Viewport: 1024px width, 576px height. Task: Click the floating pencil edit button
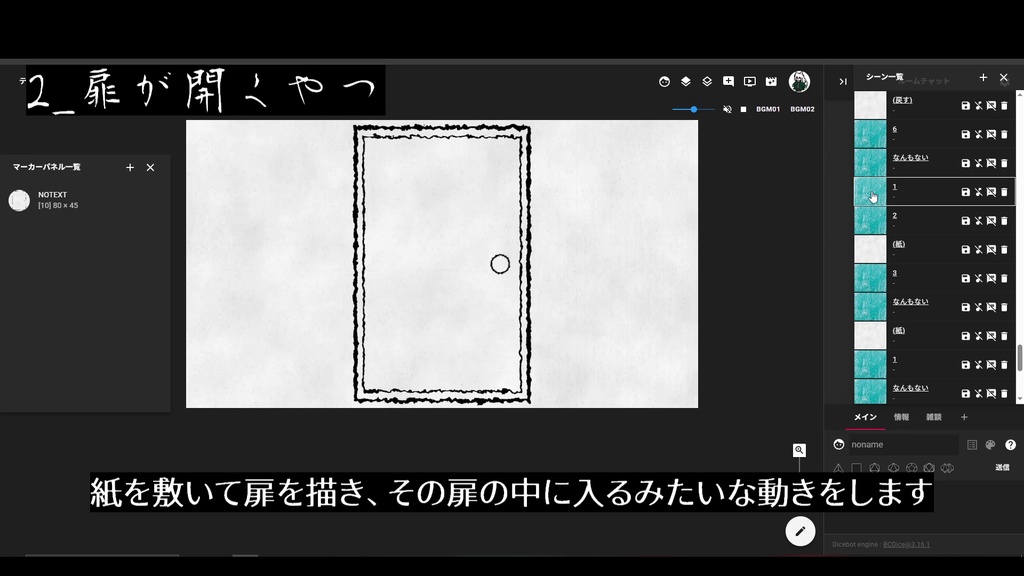tap(798, 531)
